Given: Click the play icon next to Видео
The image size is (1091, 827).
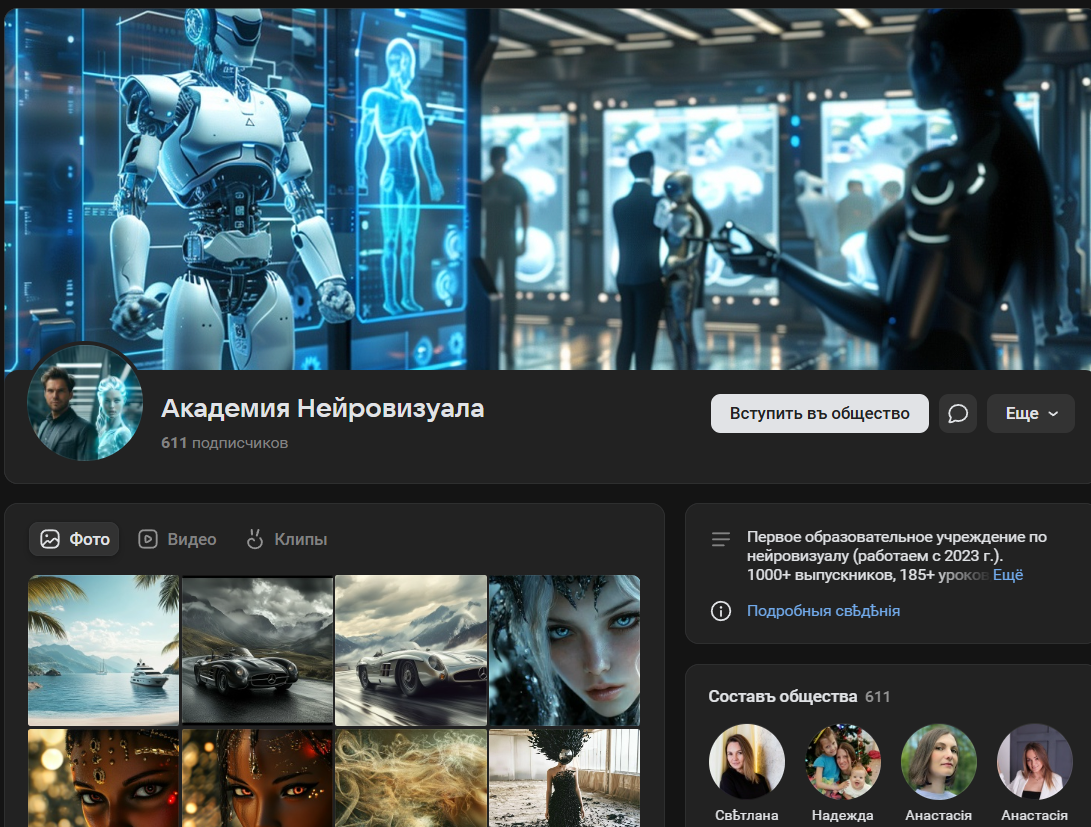Looking at the screenshot, I should 148,538.
